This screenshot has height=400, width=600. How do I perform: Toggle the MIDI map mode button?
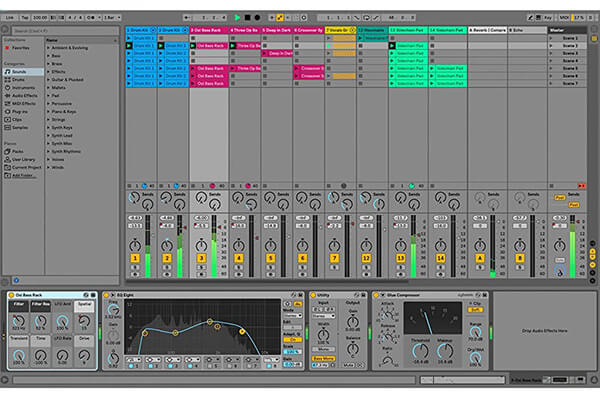click(x=564, y=18)
